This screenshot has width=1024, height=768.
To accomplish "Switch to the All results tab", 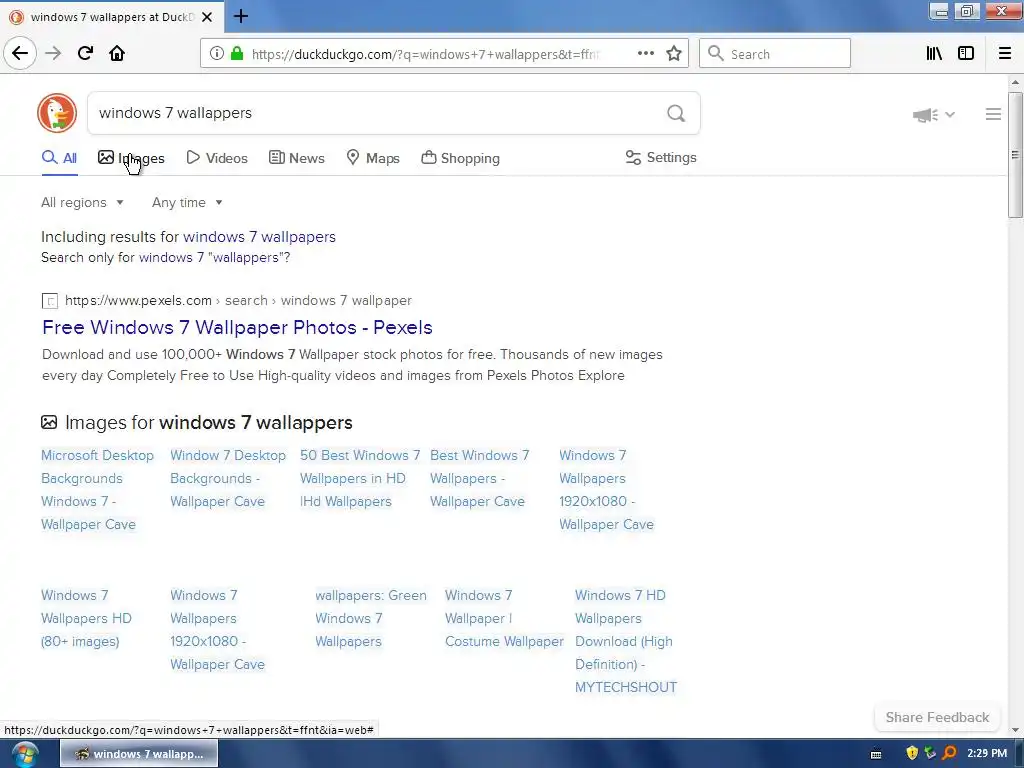I will pyautogui.click(x=59, y=158).
